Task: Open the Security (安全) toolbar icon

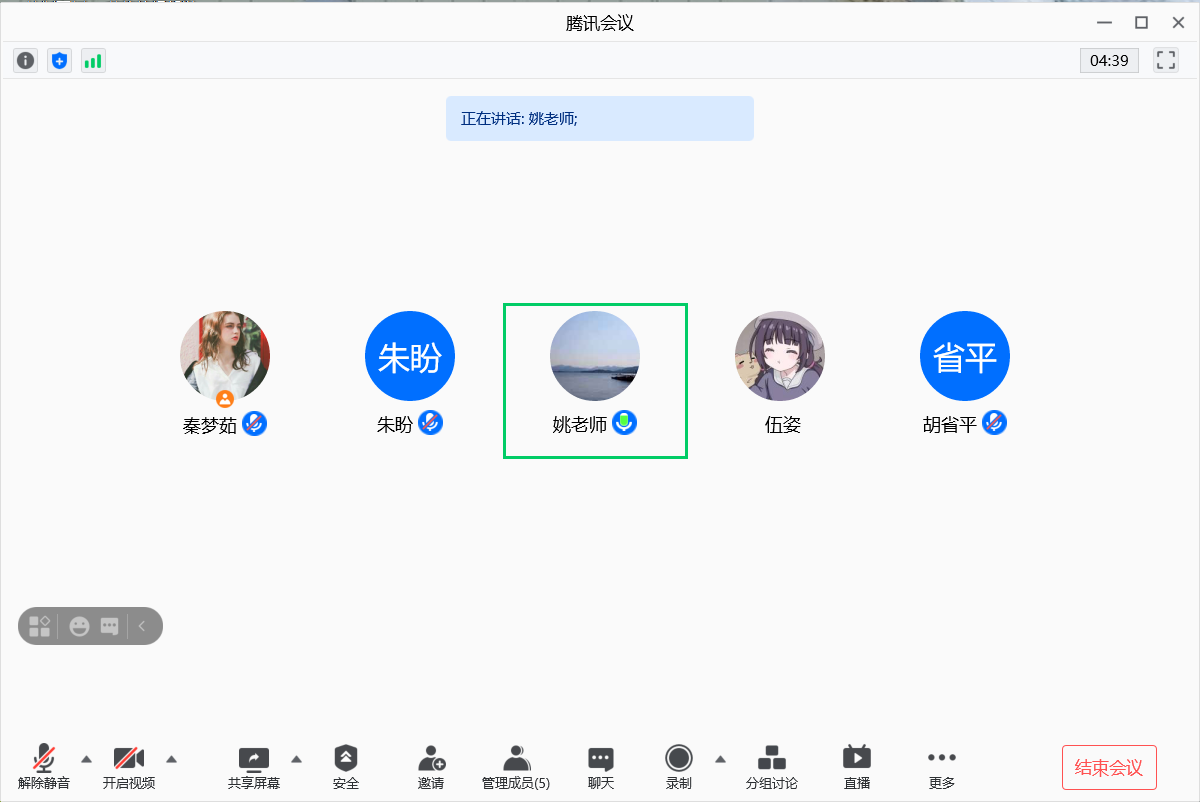Action: pos(346,767)
